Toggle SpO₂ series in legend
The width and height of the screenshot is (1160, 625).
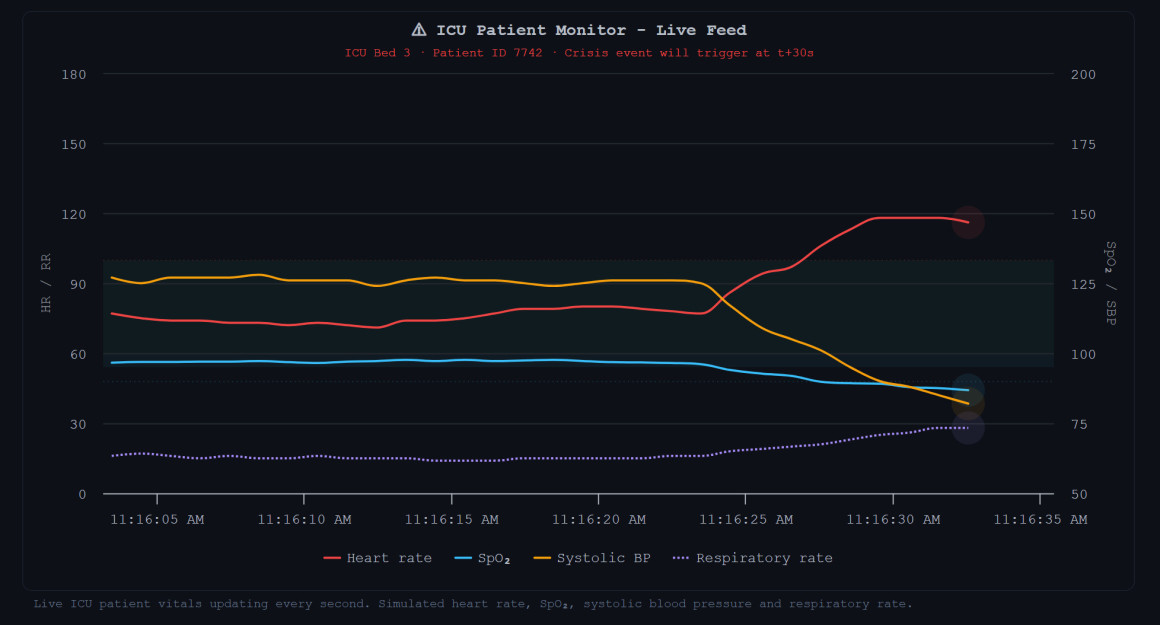pos(482,558)
